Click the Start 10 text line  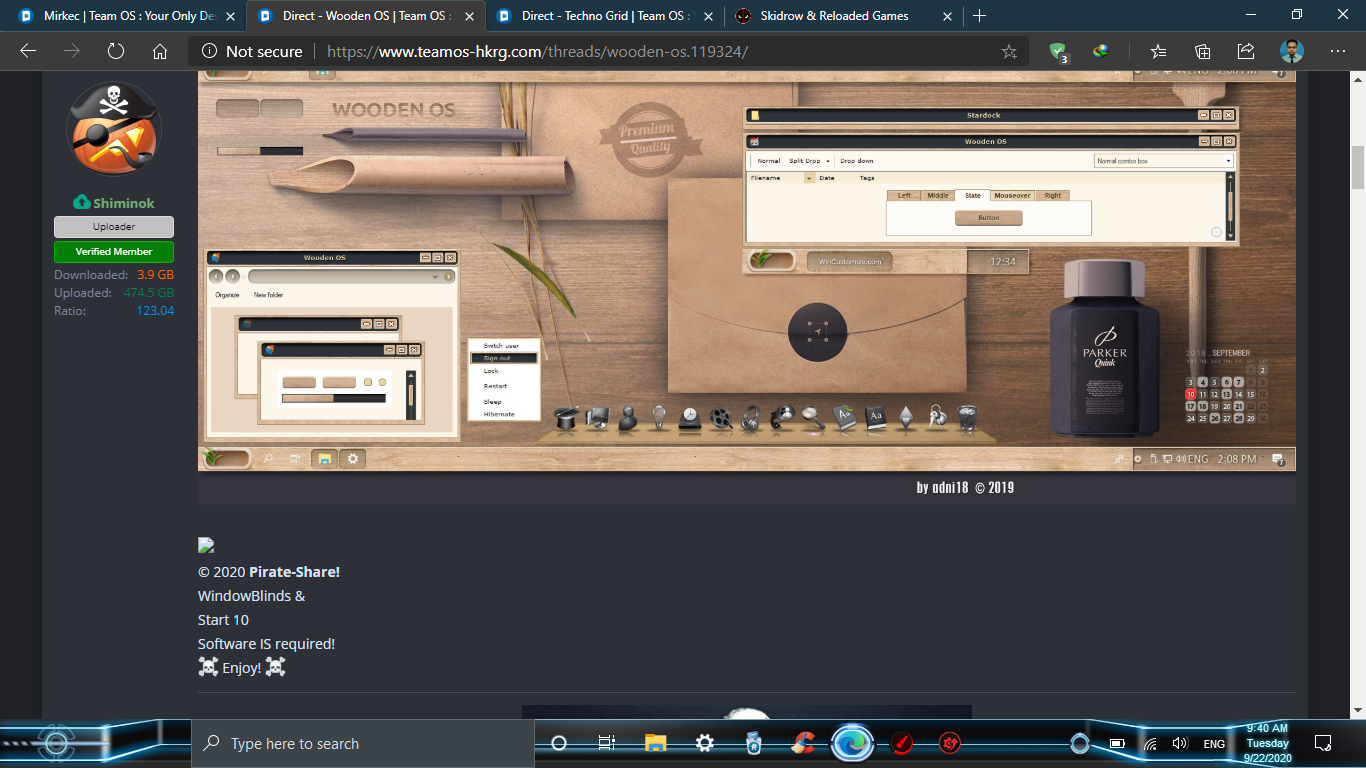224,620
